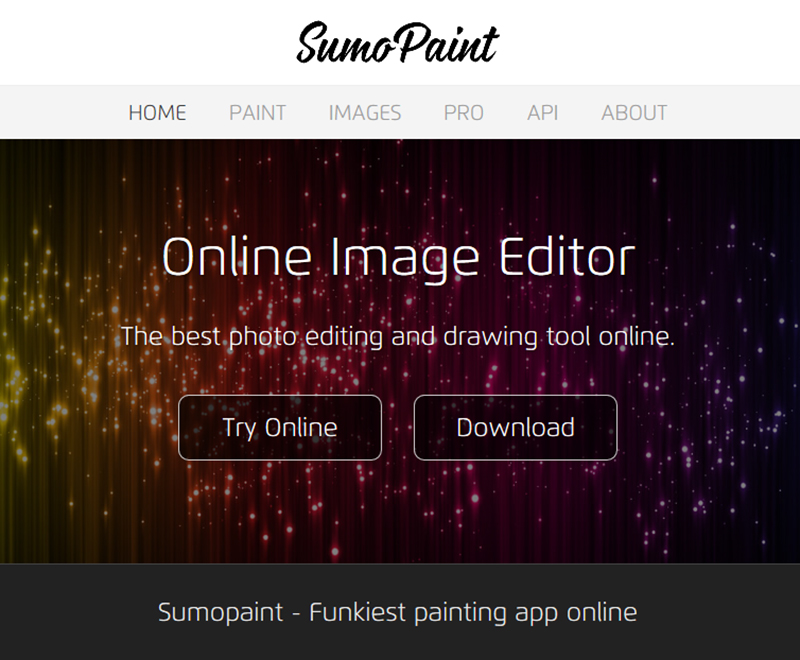Viewport: 800px width, 660px height.
Task: Open the ABOUT navigation link
Action: coord(634,113)
